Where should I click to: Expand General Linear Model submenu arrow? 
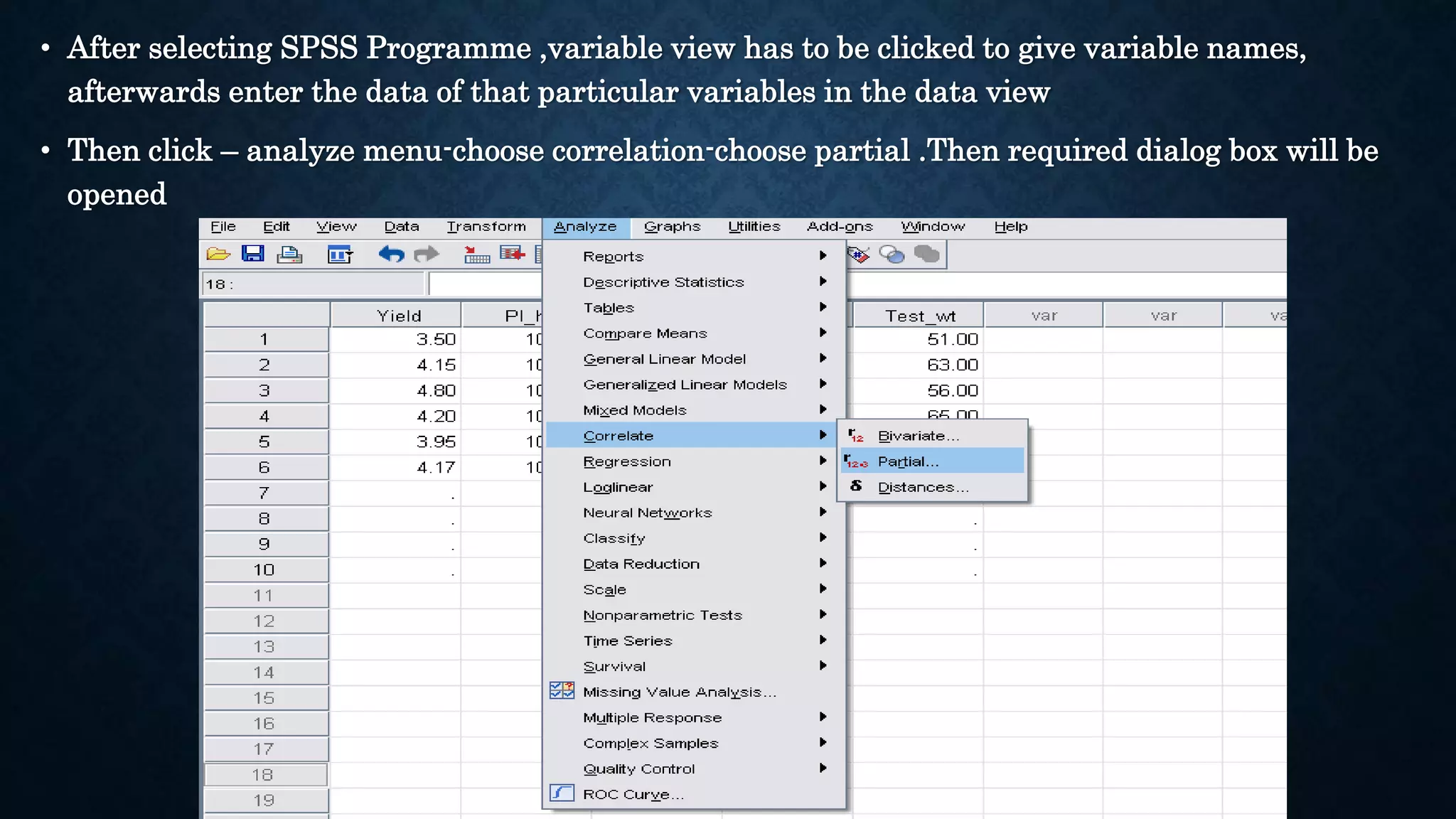(823, 358)
